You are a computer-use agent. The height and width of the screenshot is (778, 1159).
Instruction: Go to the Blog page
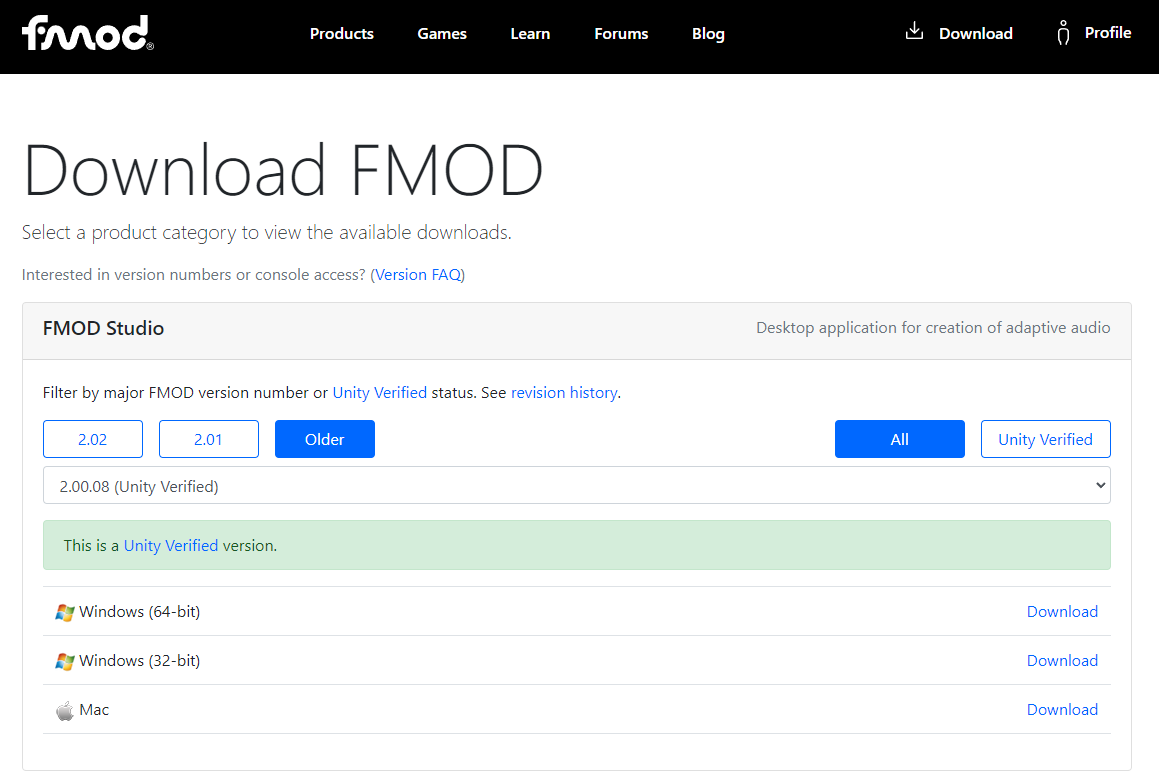708,33
